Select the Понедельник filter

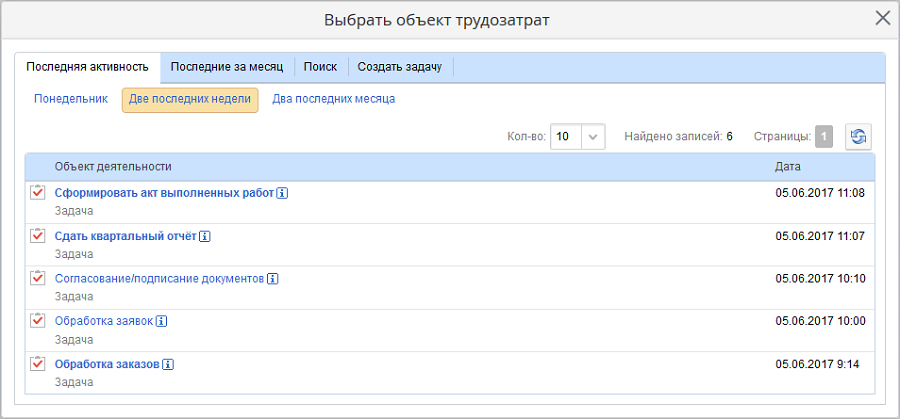pos(70,100)
